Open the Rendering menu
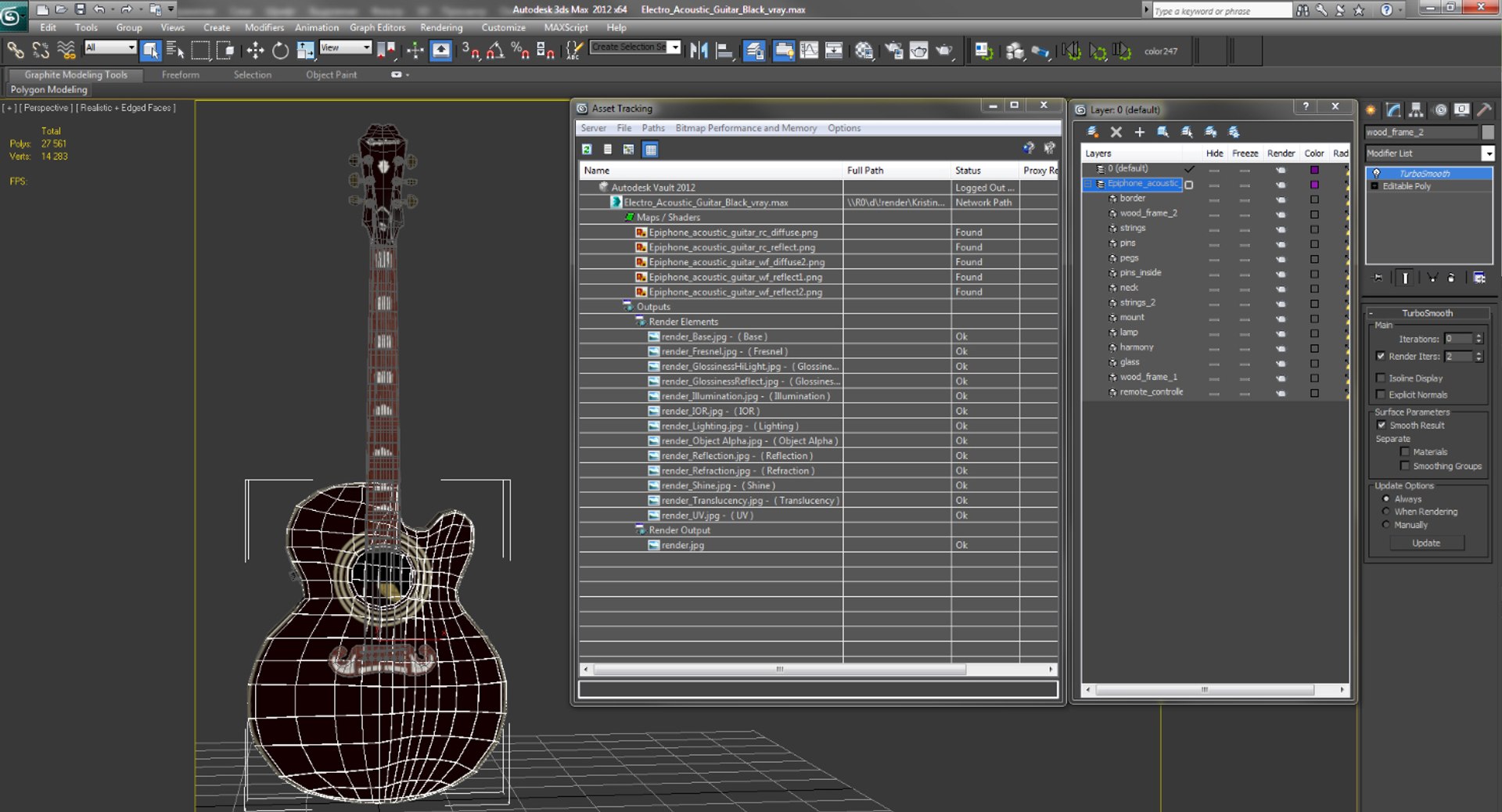 tap(441, 27)
